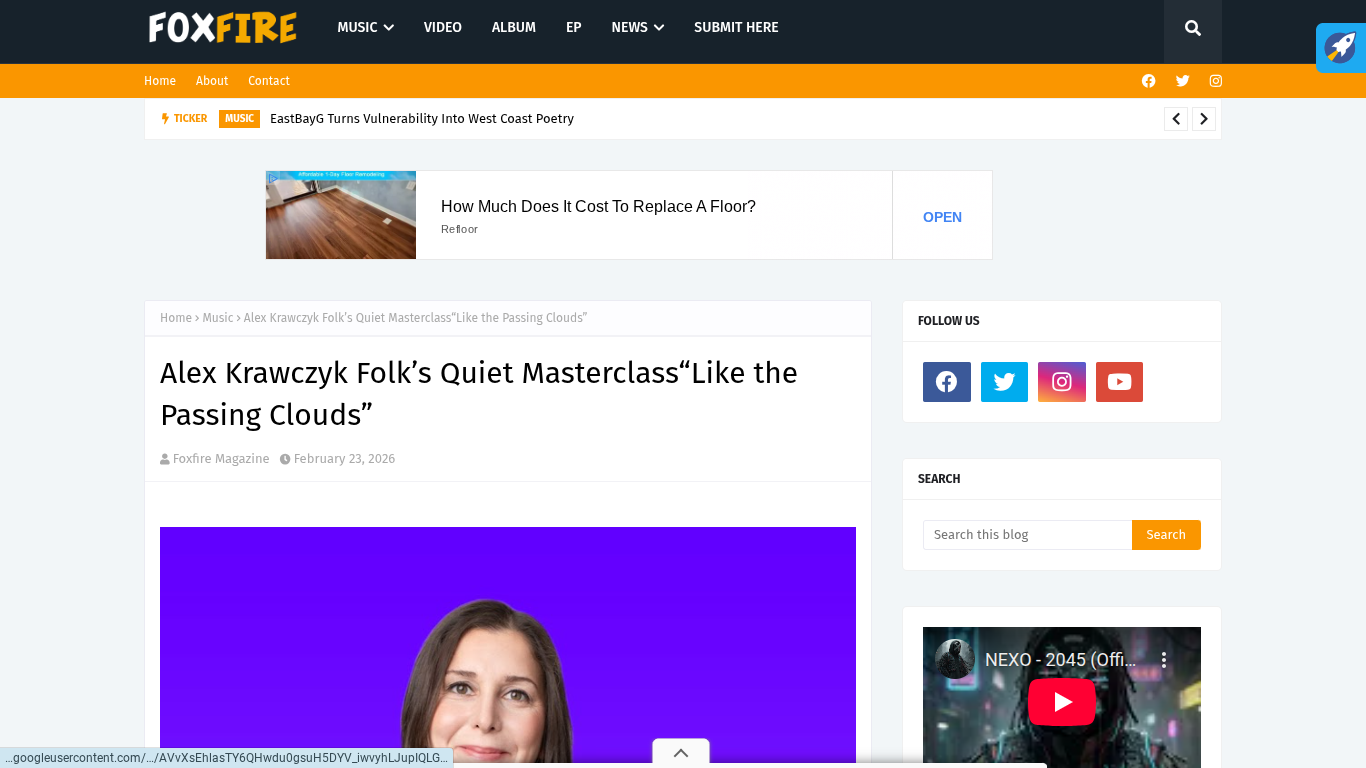1366x768 pixels.
Task: Click the Twitter button under Follow Us
Action: click(x=1004, y=382)
